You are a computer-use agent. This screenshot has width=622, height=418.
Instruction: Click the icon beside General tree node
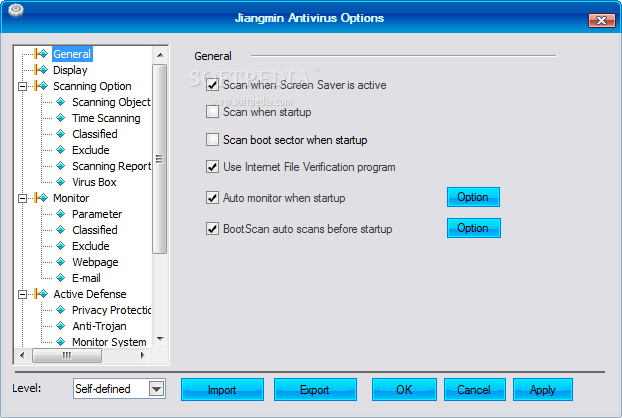(x=41, y=54)
